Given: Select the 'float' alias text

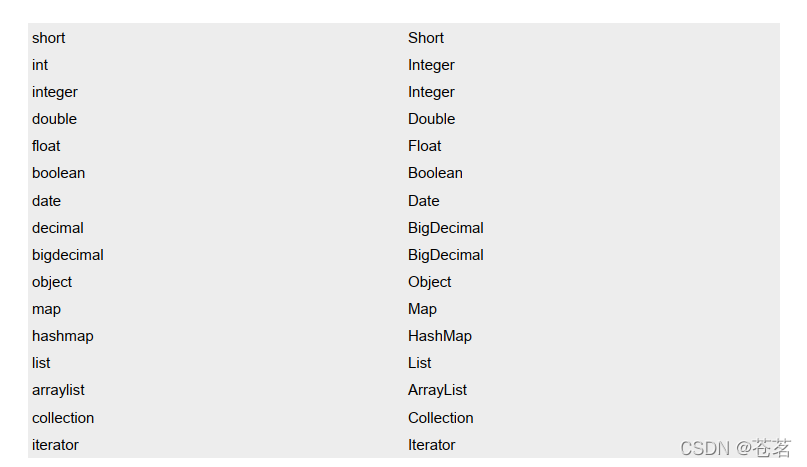Looking at the screenshot, I should [x=46, y=146].
